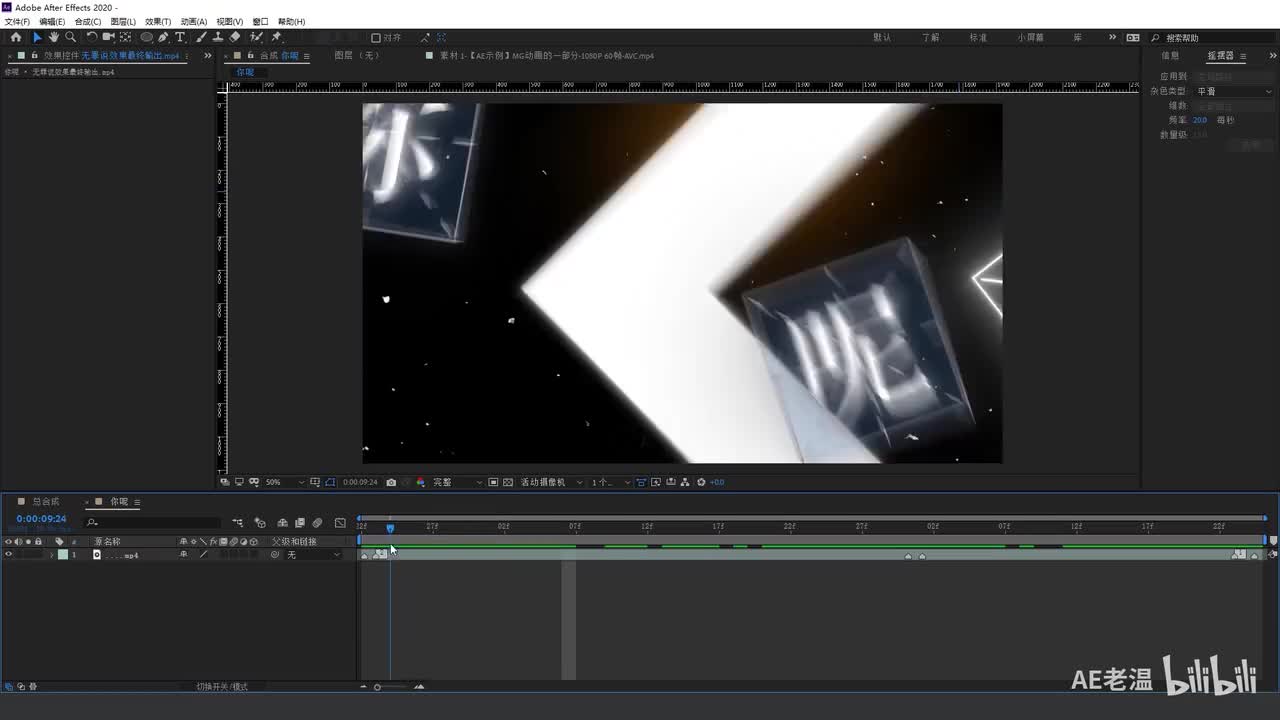The height and width of the screenshot is (720, 1280).
Task: Switch to the 标准 workspace
Action: point(978,38)
